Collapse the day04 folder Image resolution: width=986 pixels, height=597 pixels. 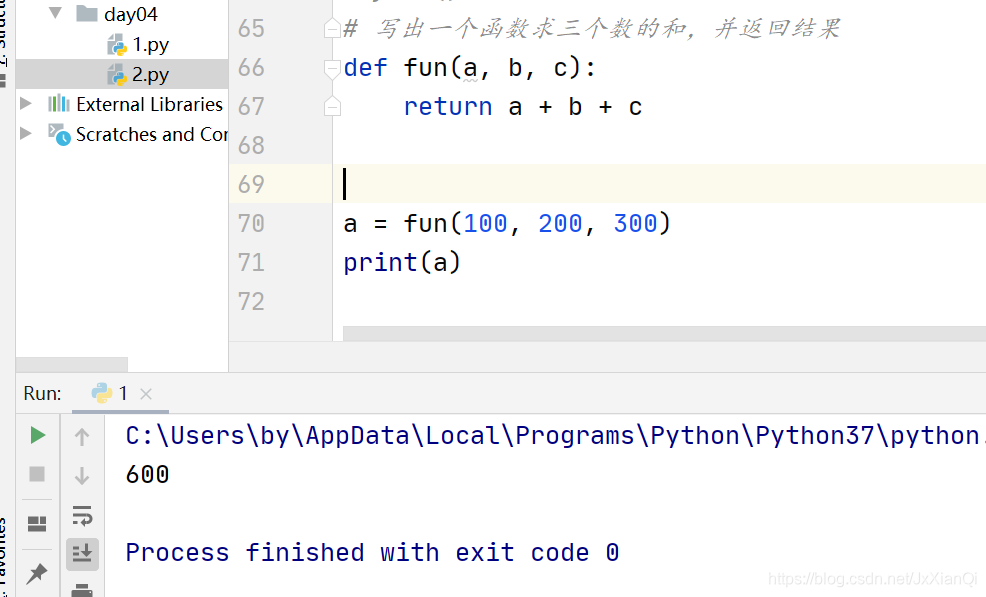tap(56, 13)
